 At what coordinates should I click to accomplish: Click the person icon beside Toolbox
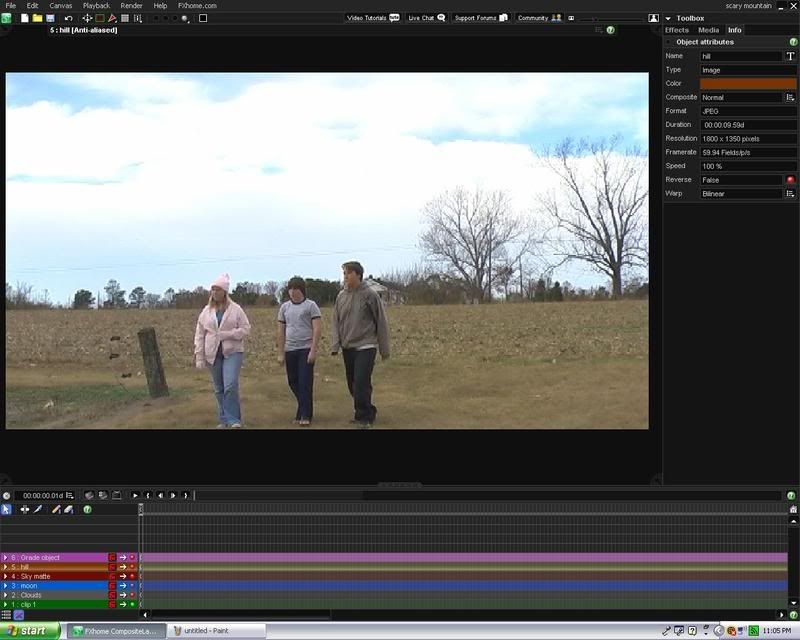pyautogui.click(x=653, y=18)
